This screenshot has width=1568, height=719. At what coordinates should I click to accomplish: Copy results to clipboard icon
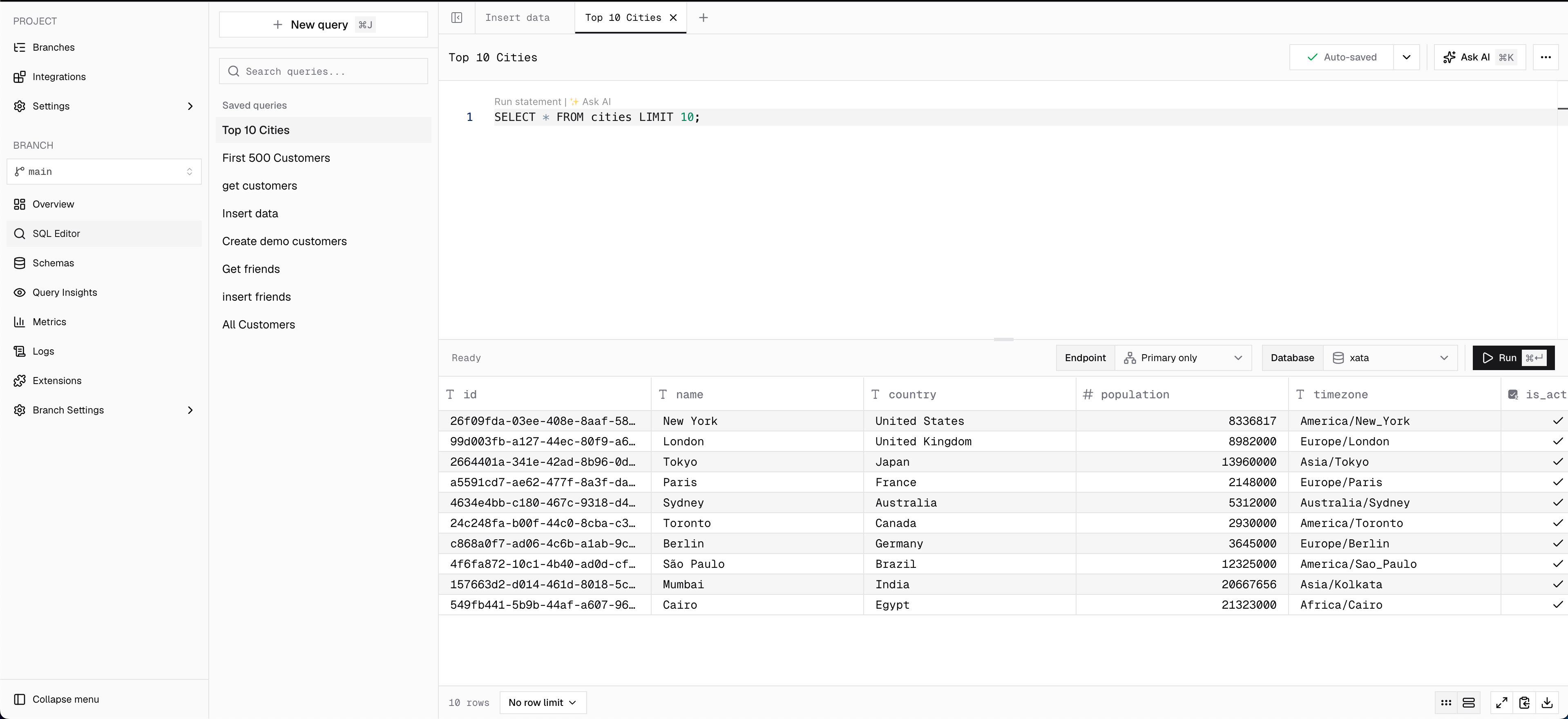pos(1524,703)
